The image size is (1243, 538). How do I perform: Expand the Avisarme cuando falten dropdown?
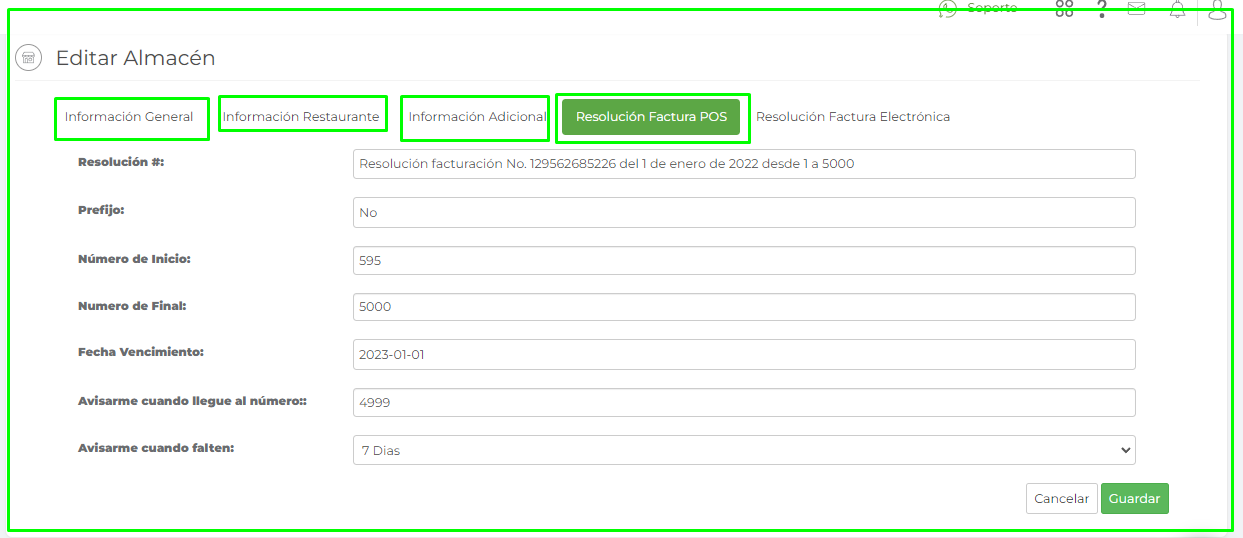coord(744,450)
